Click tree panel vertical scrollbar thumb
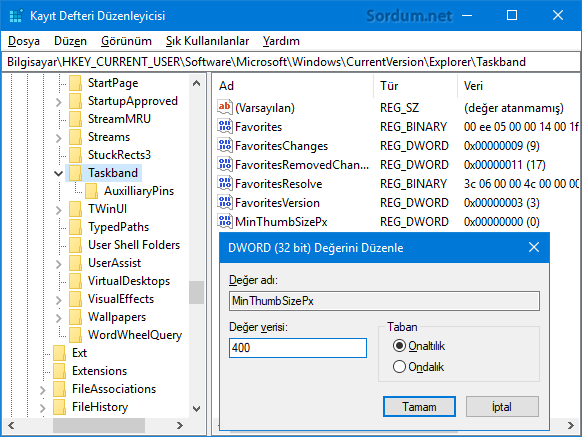Image resolution: width=582 pixels, height=437 pixels. [x=196, y=293]
